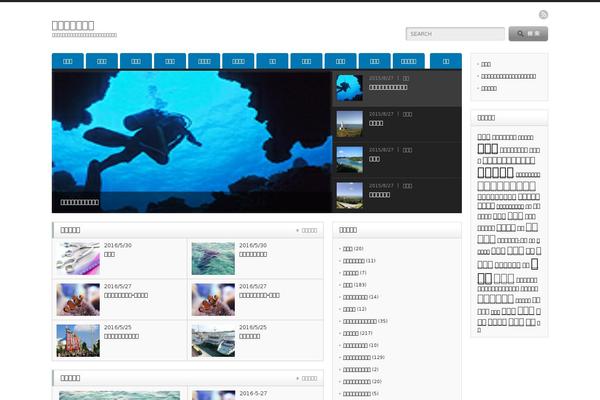Open the boats in harbor post thumbnail

pos(213,341)
